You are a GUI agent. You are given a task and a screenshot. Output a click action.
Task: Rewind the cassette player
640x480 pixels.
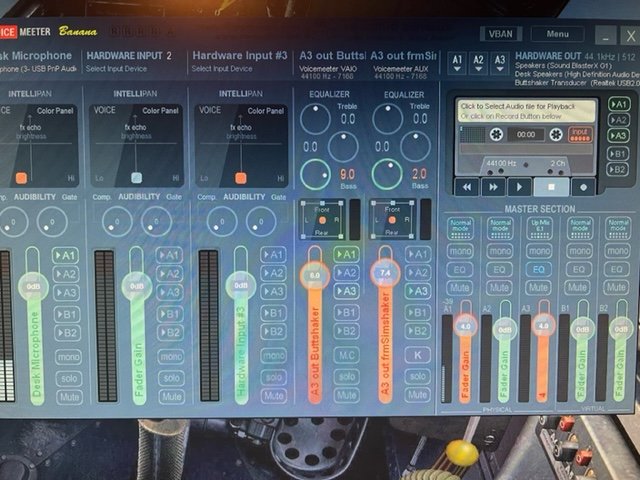coord(467,187)
